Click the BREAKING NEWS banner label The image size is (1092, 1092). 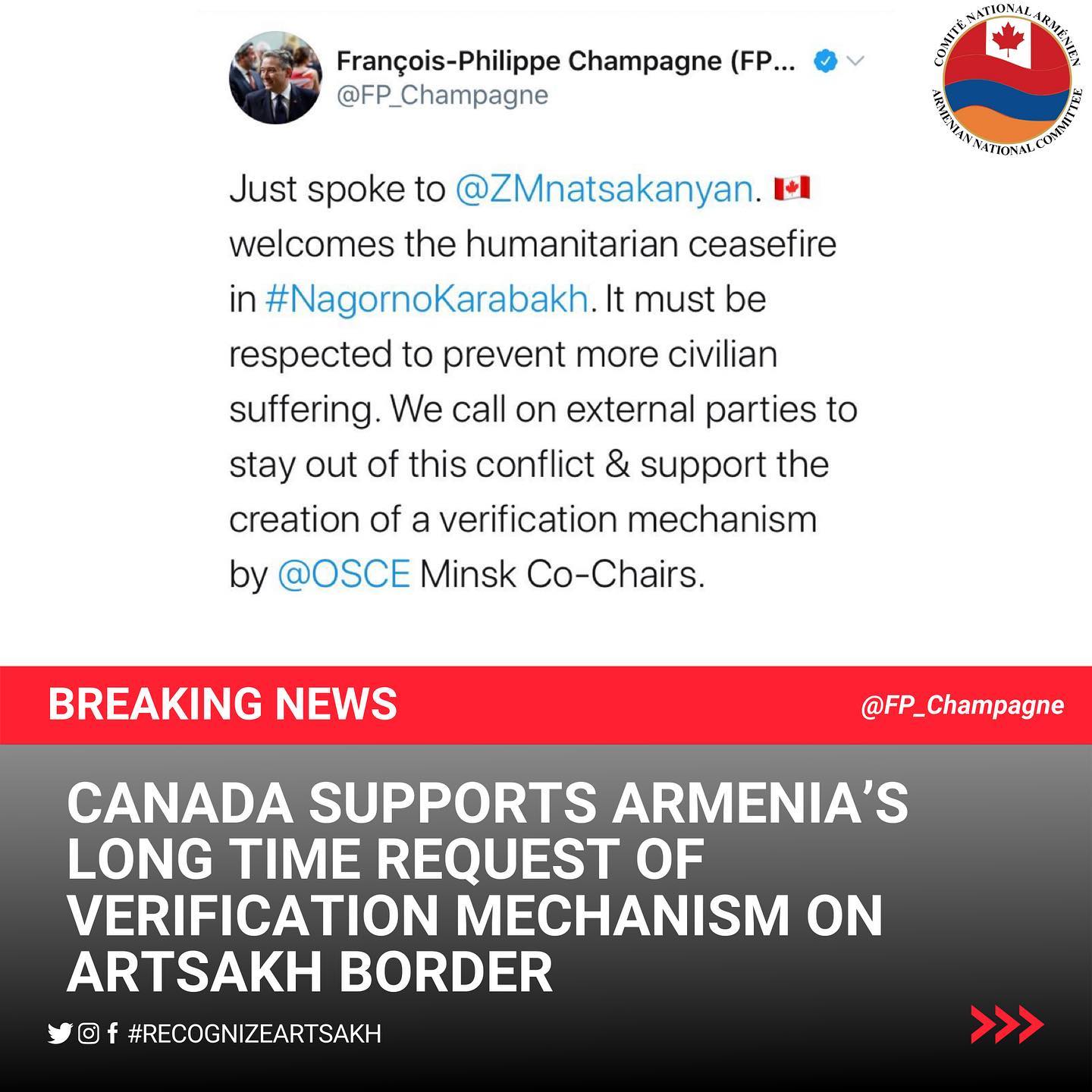pos(223,704)
